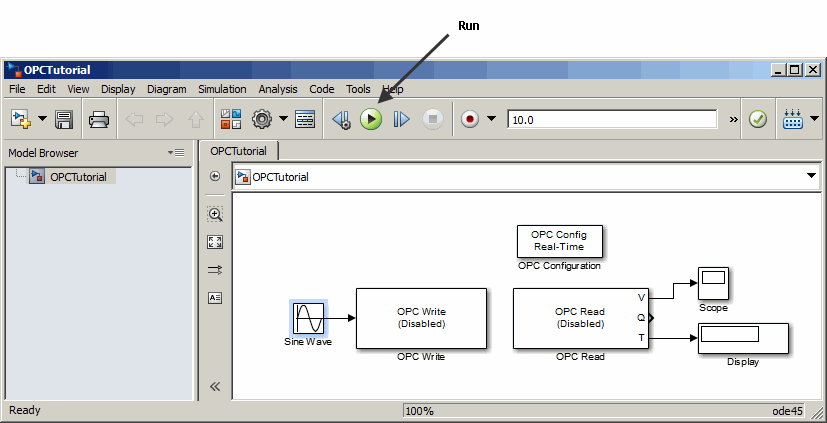Open the View menu

point(78,89)
